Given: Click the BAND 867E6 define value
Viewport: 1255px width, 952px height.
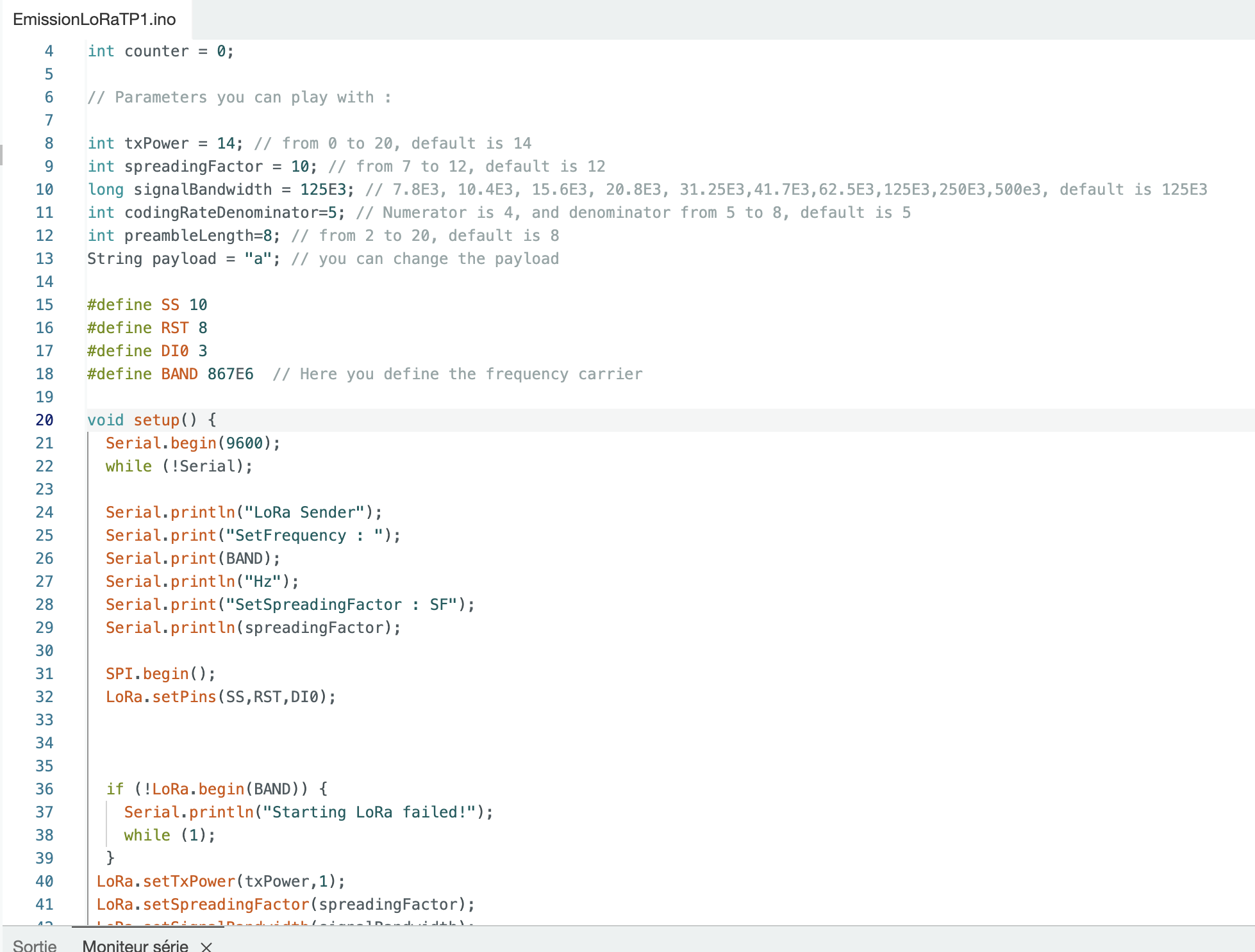Looking at the screenshot, I should point(230,374).
